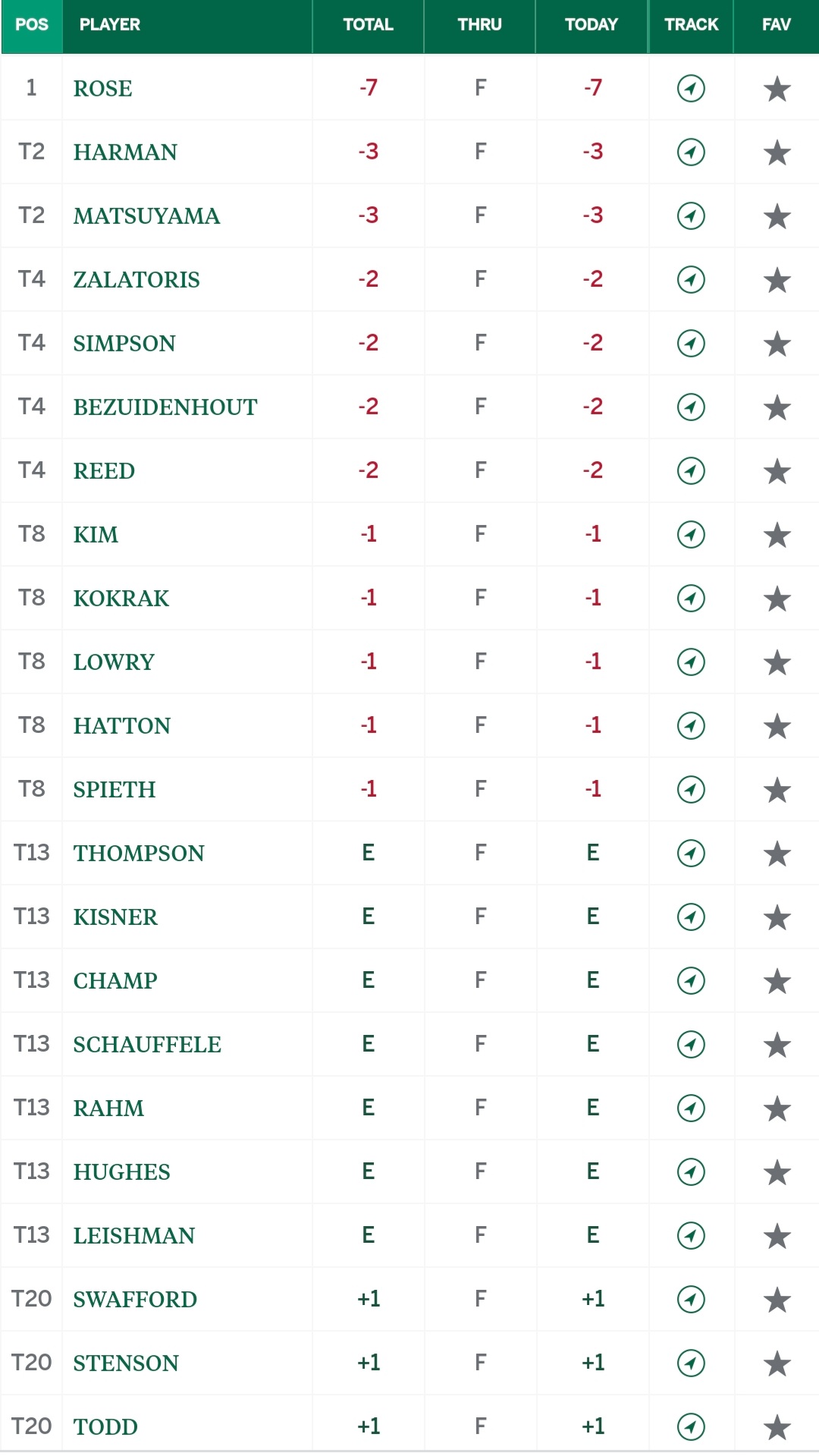The image size is (819, 1456).
Task: Select the TODAY column header
Action: (591, 25)
